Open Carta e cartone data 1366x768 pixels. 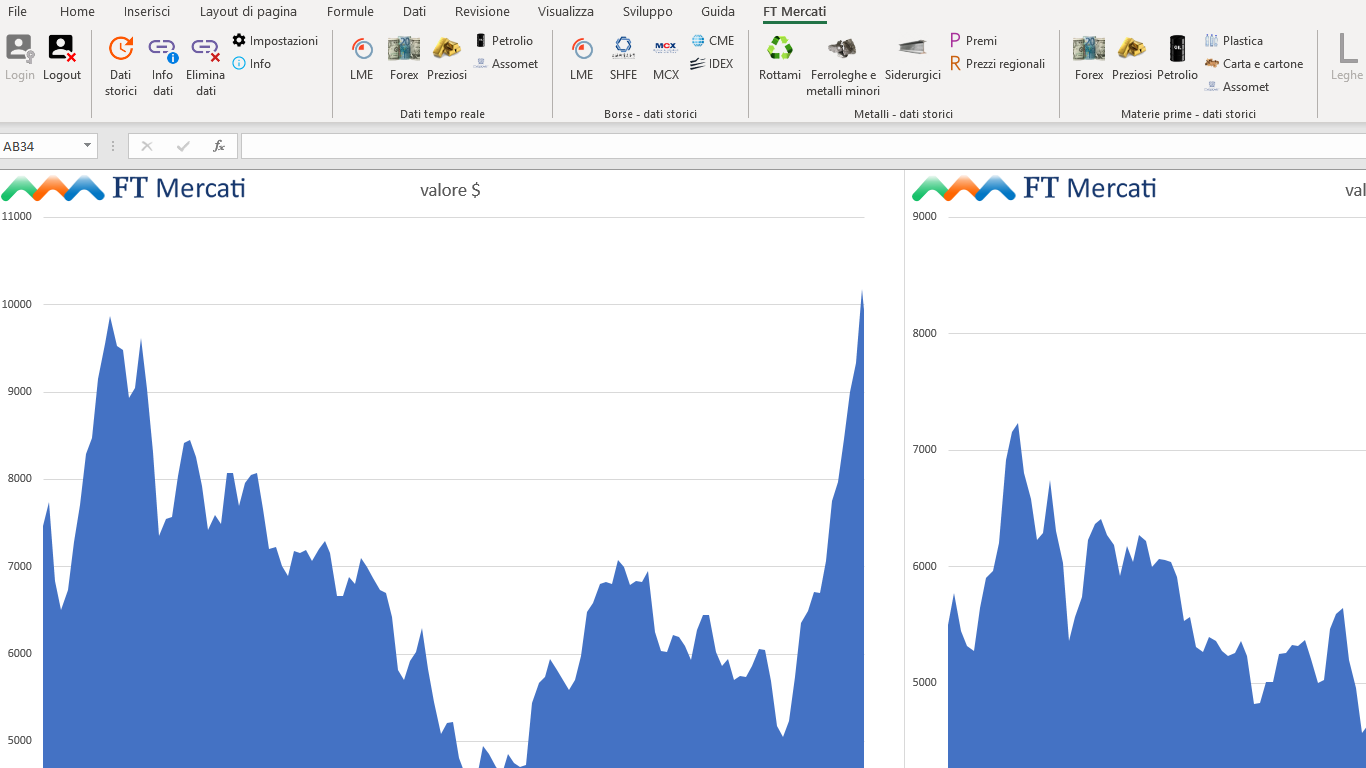click(x=1254, y=64)
